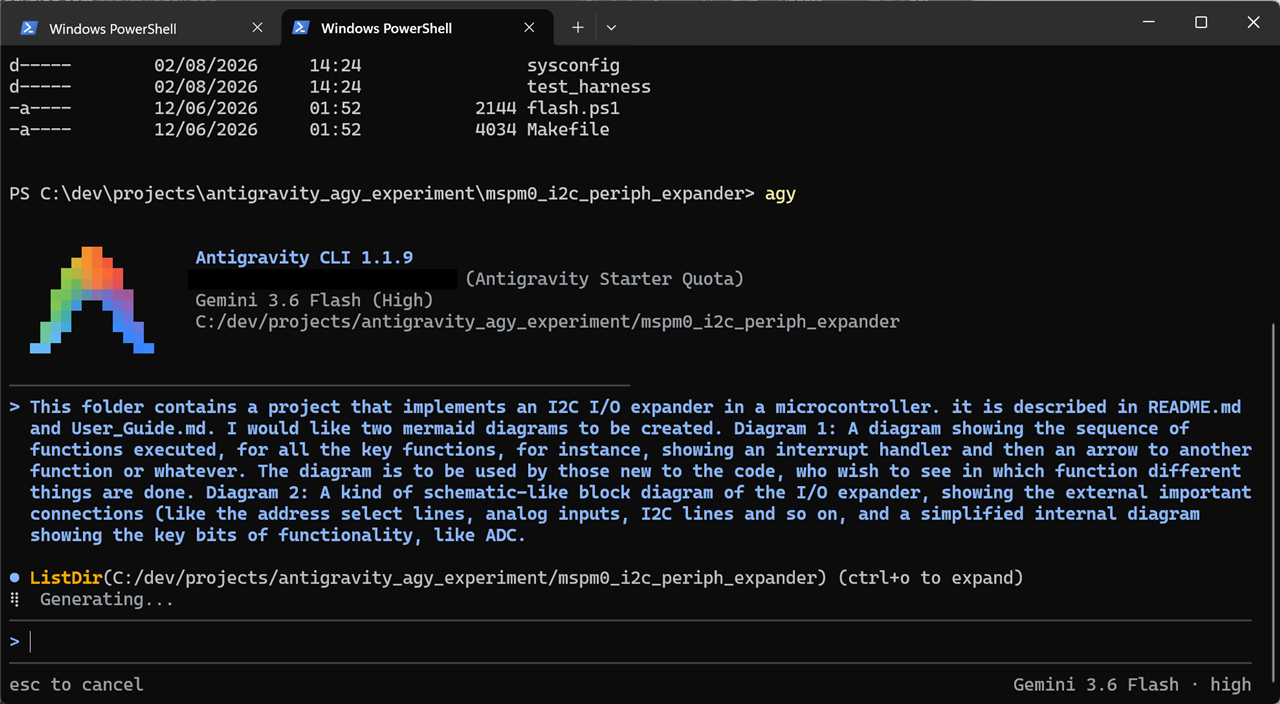Click the PS prompt path text
This screenshot has width=1280, height=704.
click(382, 193)
